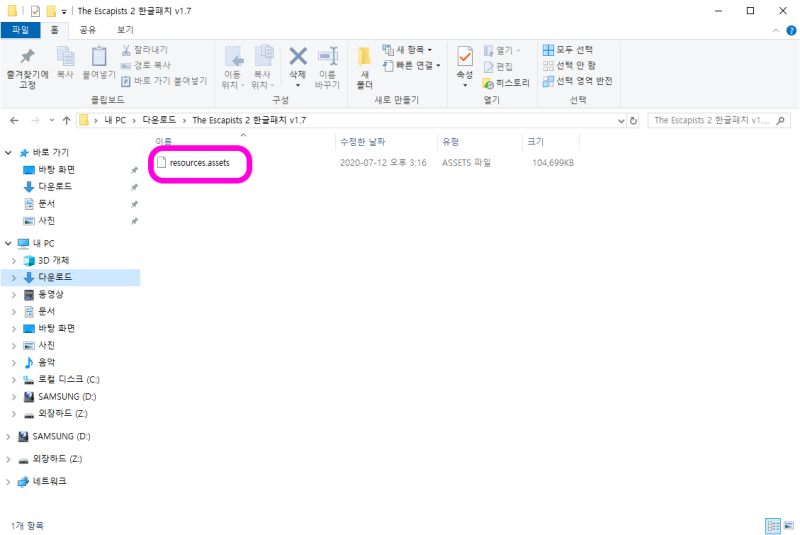
Task: Switch to details view icon in status bar
Action: click(773, 526)
